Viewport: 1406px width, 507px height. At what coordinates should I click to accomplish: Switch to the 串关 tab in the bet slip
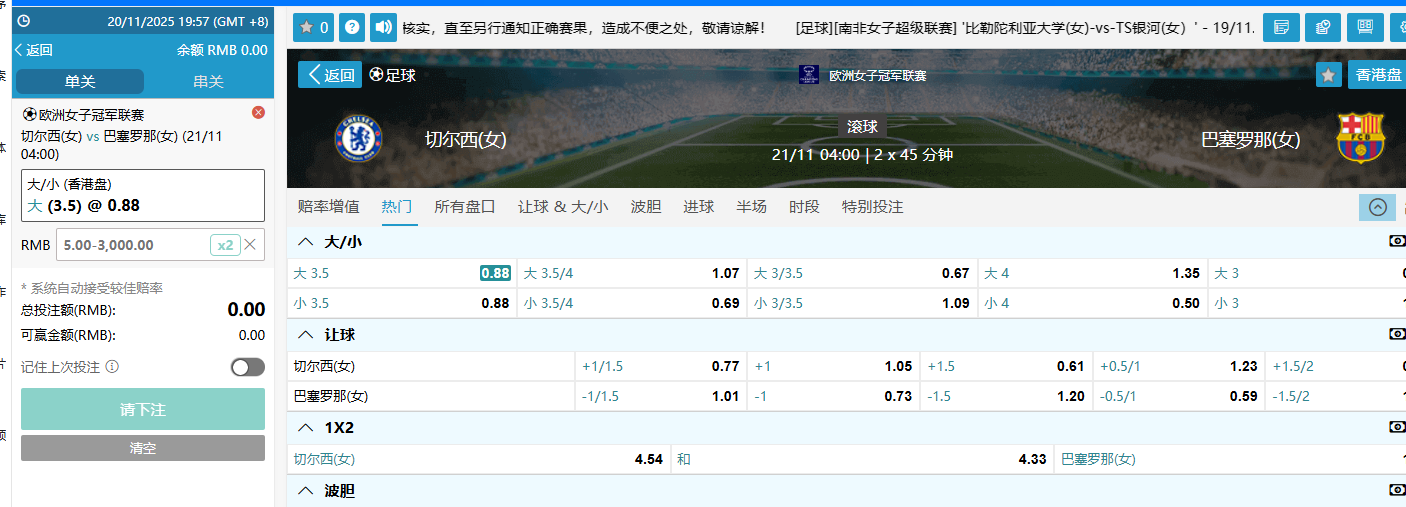[208, 81]
